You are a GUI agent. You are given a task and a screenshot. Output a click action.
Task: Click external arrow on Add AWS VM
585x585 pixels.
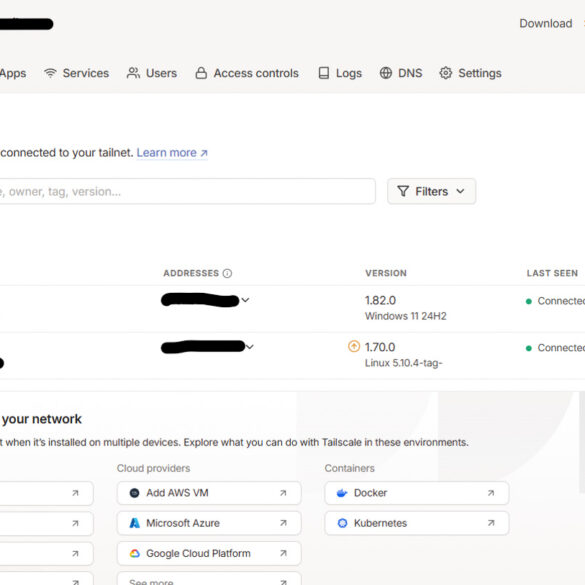coord(283,493)
